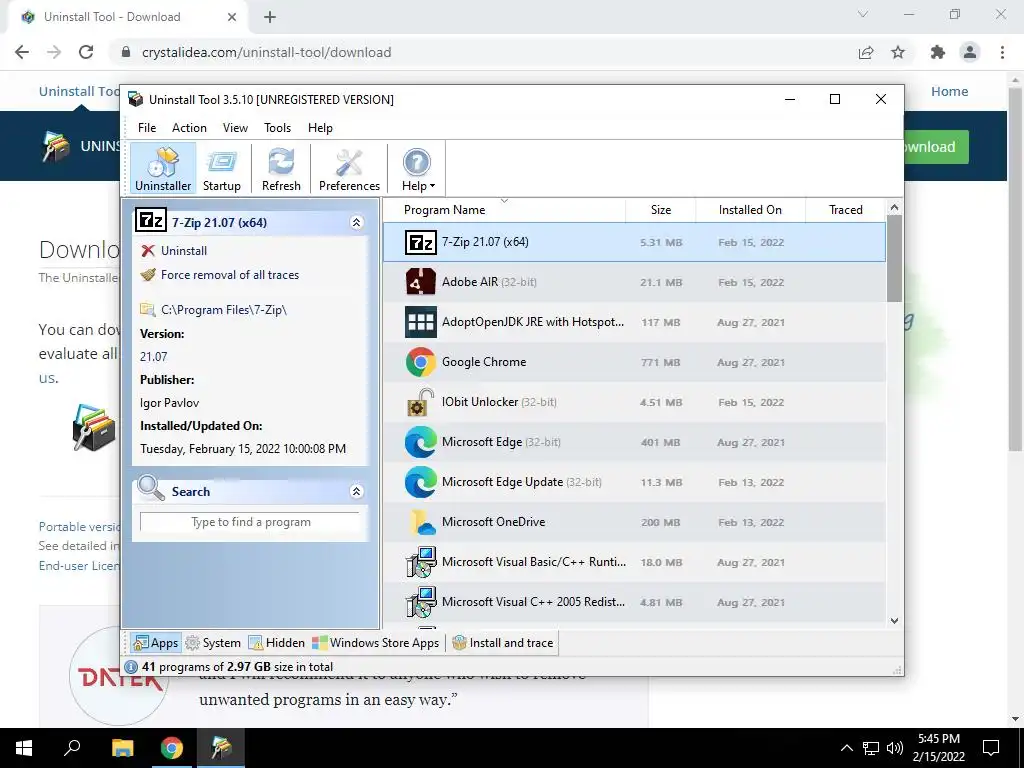Click Chrome's back navigation arrow

coord(22,52)
